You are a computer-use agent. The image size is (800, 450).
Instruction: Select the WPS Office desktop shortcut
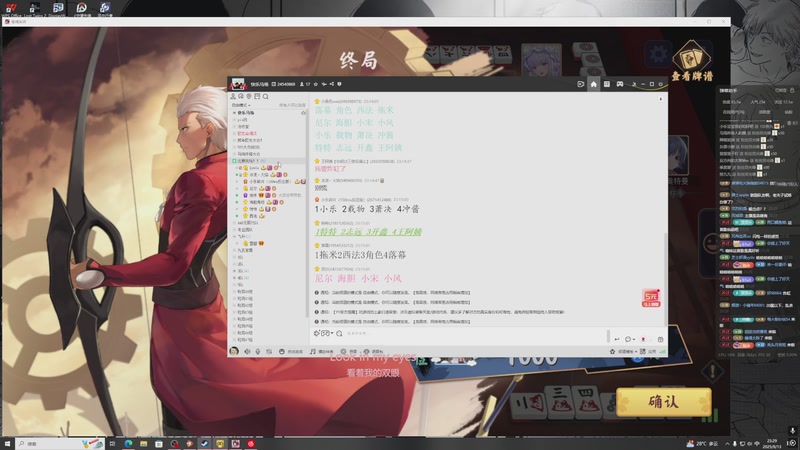tap(10, 9)
